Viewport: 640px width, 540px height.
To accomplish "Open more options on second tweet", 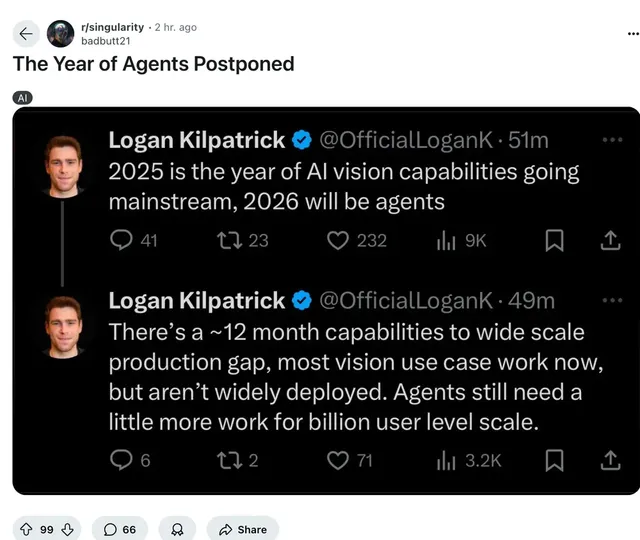I will pyautogui.click(x=612, y=300).
